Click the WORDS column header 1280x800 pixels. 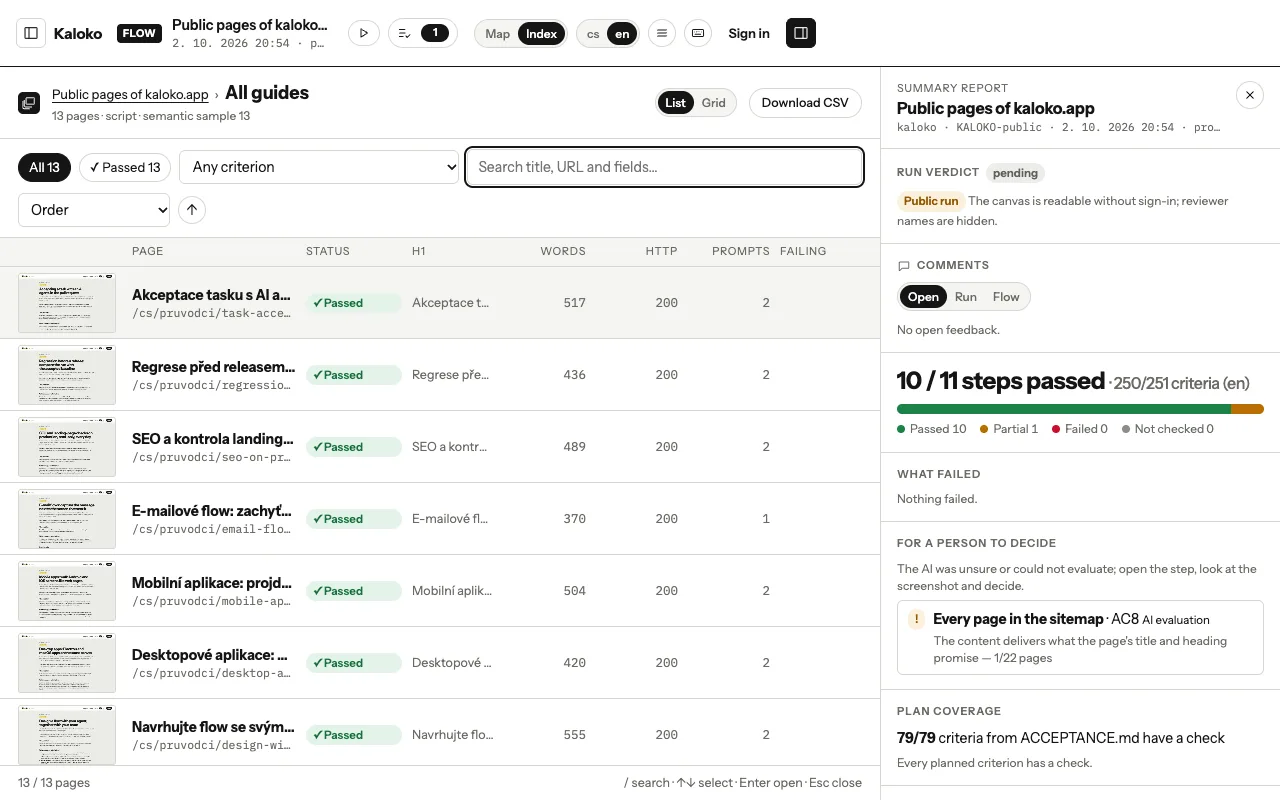(x=563, y=251)
